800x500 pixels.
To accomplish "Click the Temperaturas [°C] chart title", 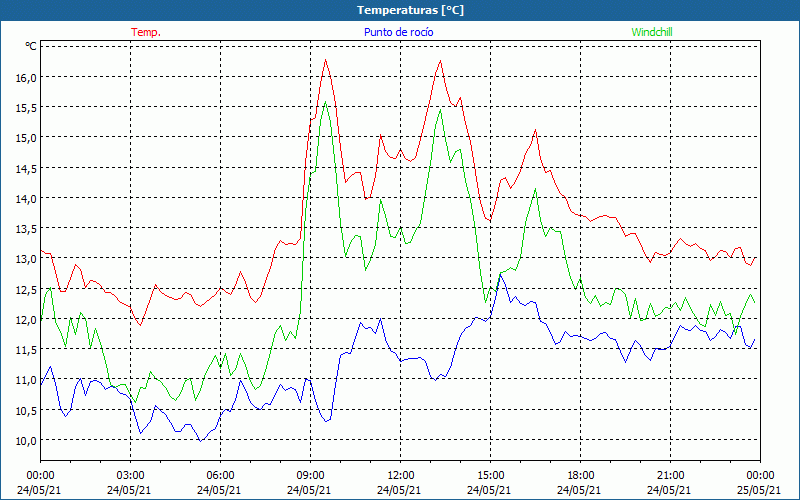I will coord(410,10).
